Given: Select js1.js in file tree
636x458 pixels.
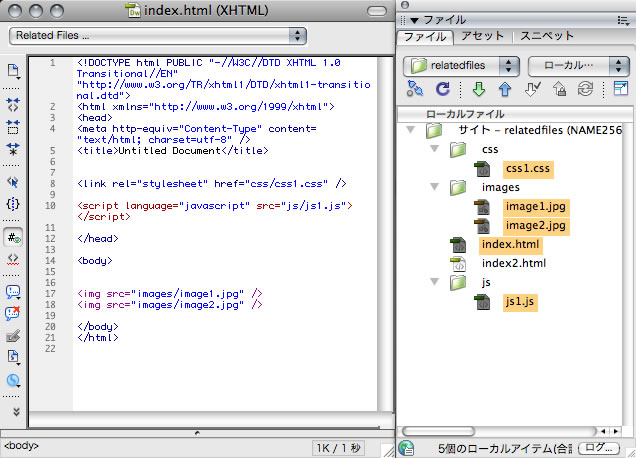Looking at the screenshot, I should click(x=520, y=302).
